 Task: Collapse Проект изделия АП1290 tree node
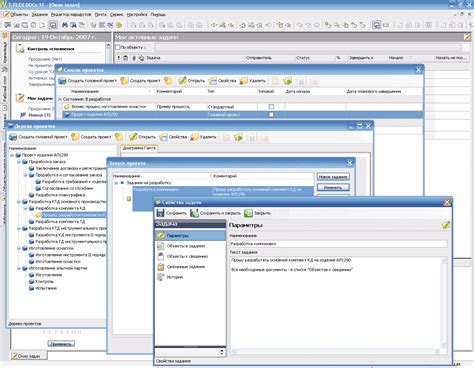click(12, 155)
